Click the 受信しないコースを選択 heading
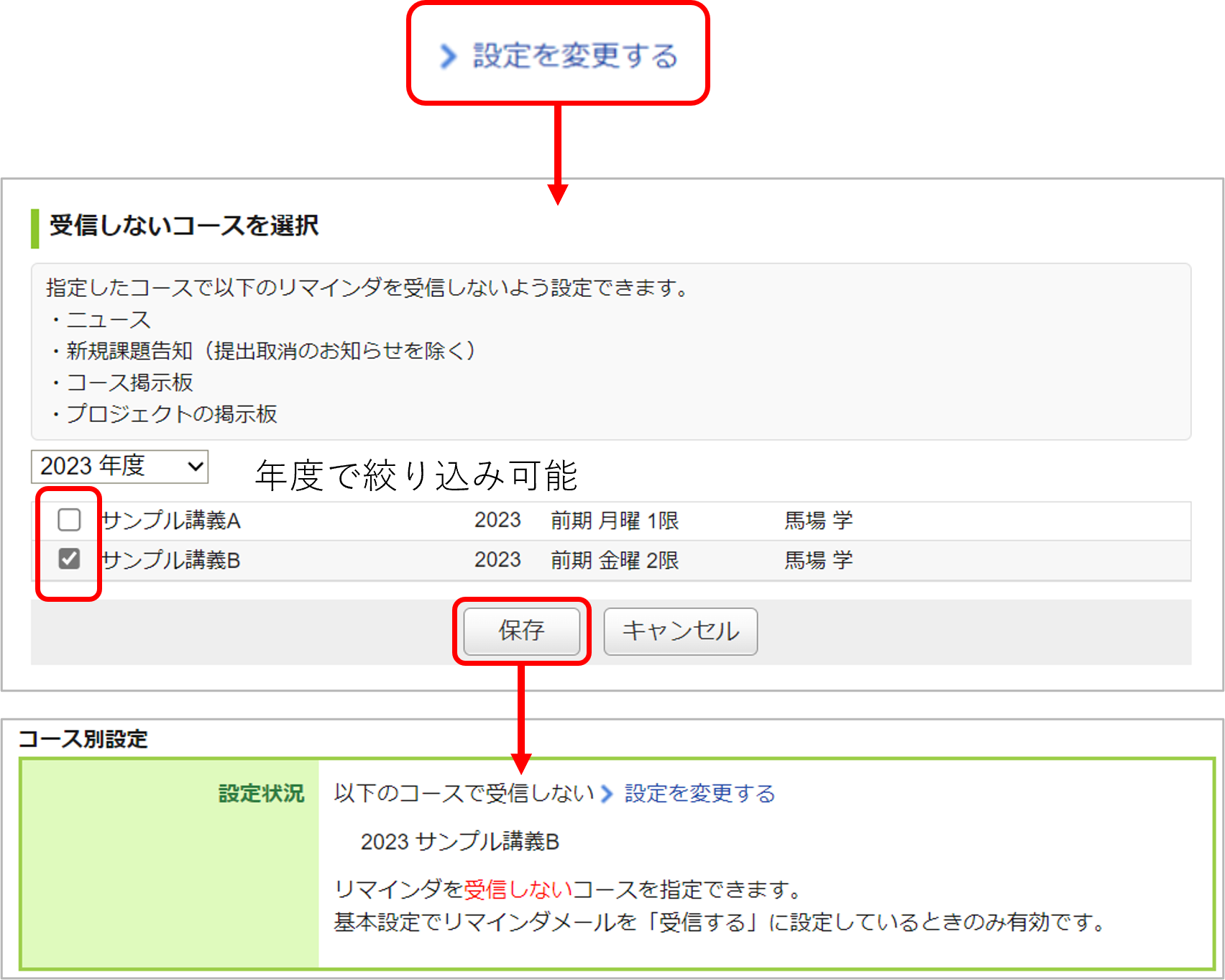Viewport: 1225px width, 980px height. pos(183,225)
